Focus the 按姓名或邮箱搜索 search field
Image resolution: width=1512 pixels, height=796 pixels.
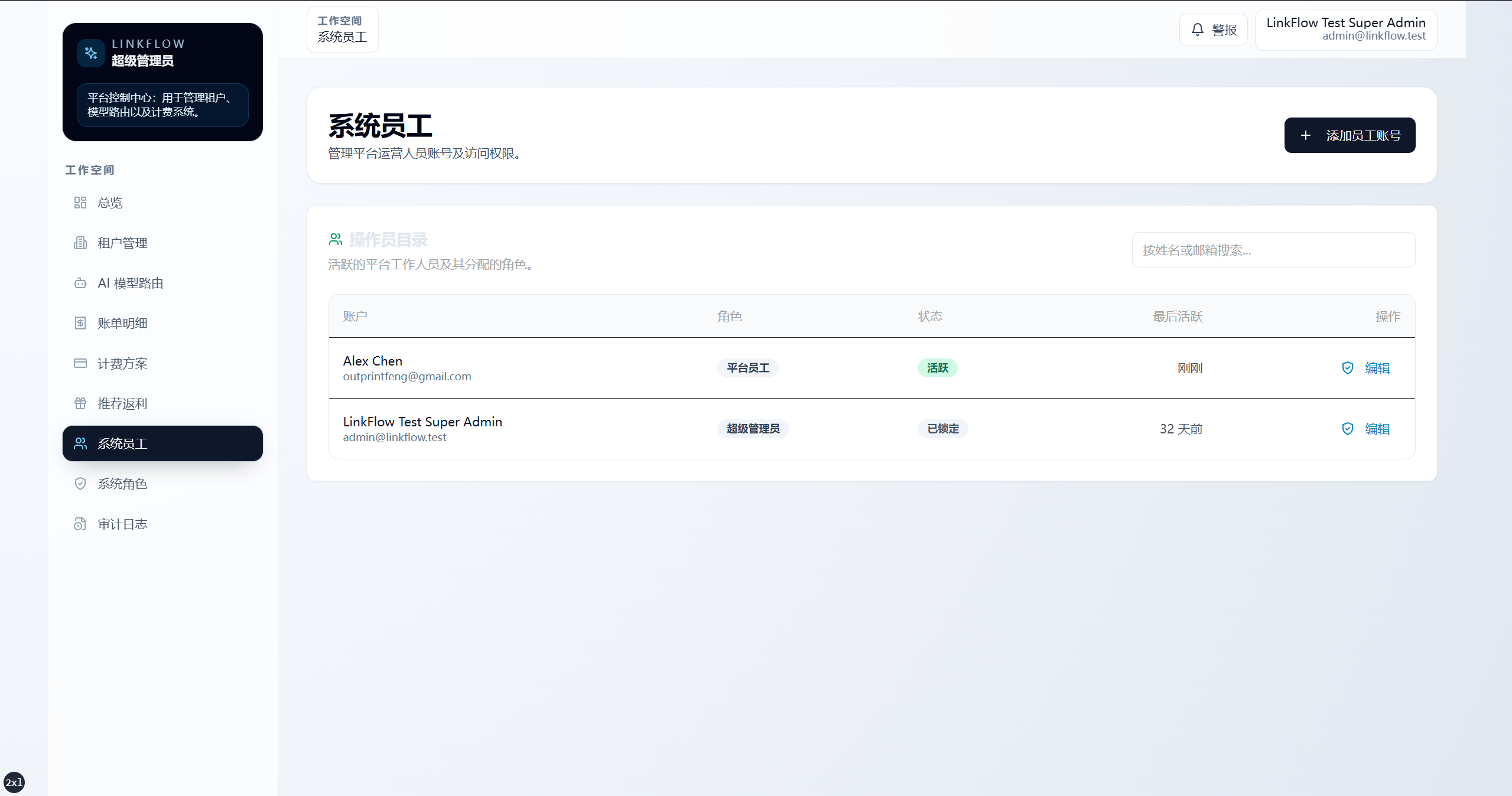(x=1273, y=250)
